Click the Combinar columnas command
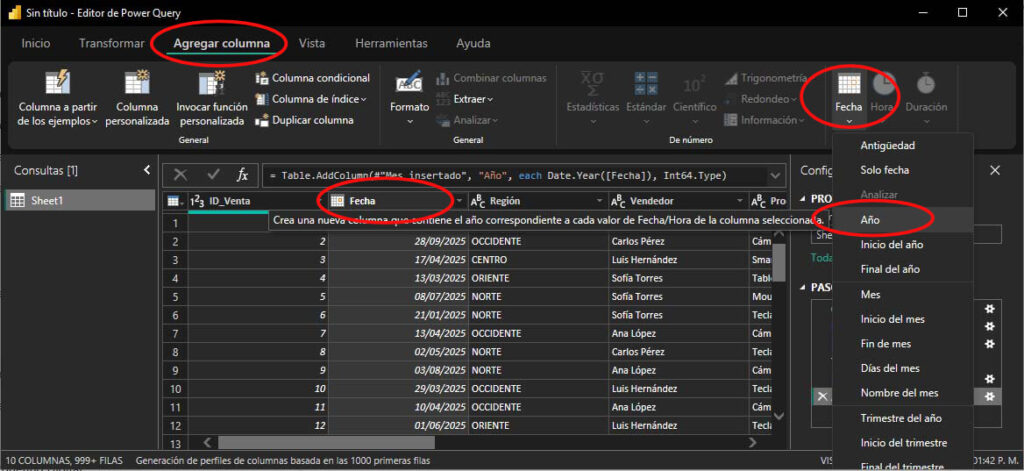 pos(491,78)
